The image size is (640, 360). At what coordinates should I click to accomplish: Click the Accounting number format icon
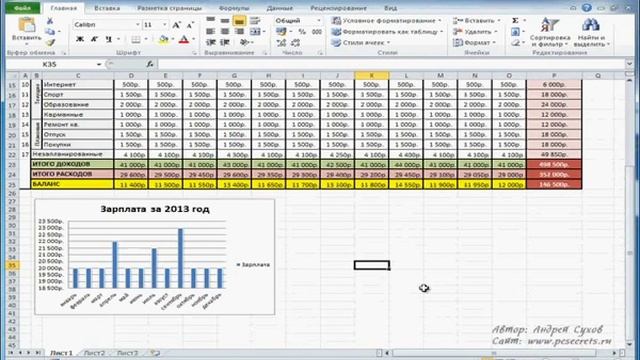281,31
